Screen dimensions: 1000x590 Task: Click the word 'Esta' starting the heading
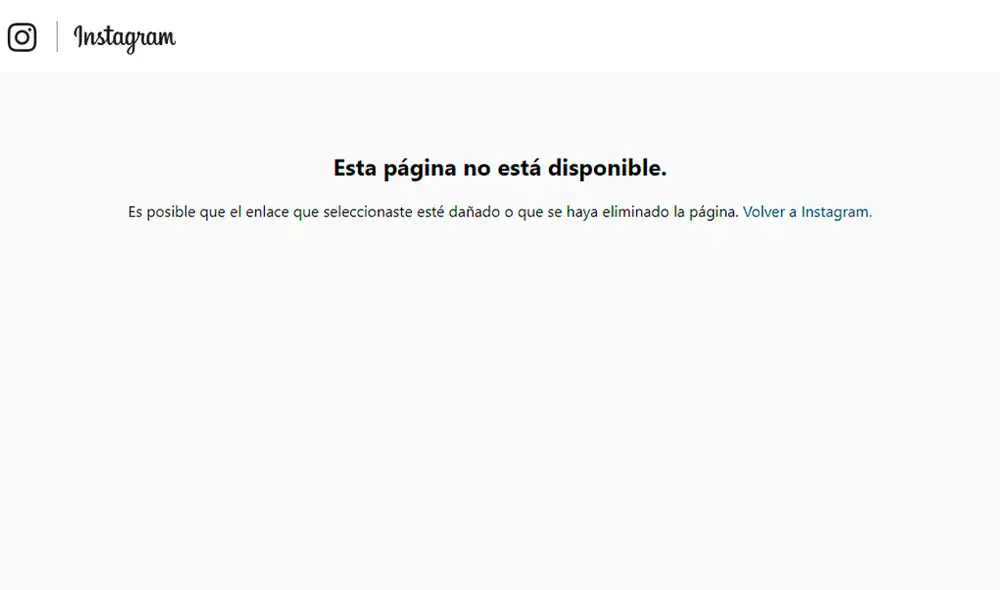(x=355, y=168)
